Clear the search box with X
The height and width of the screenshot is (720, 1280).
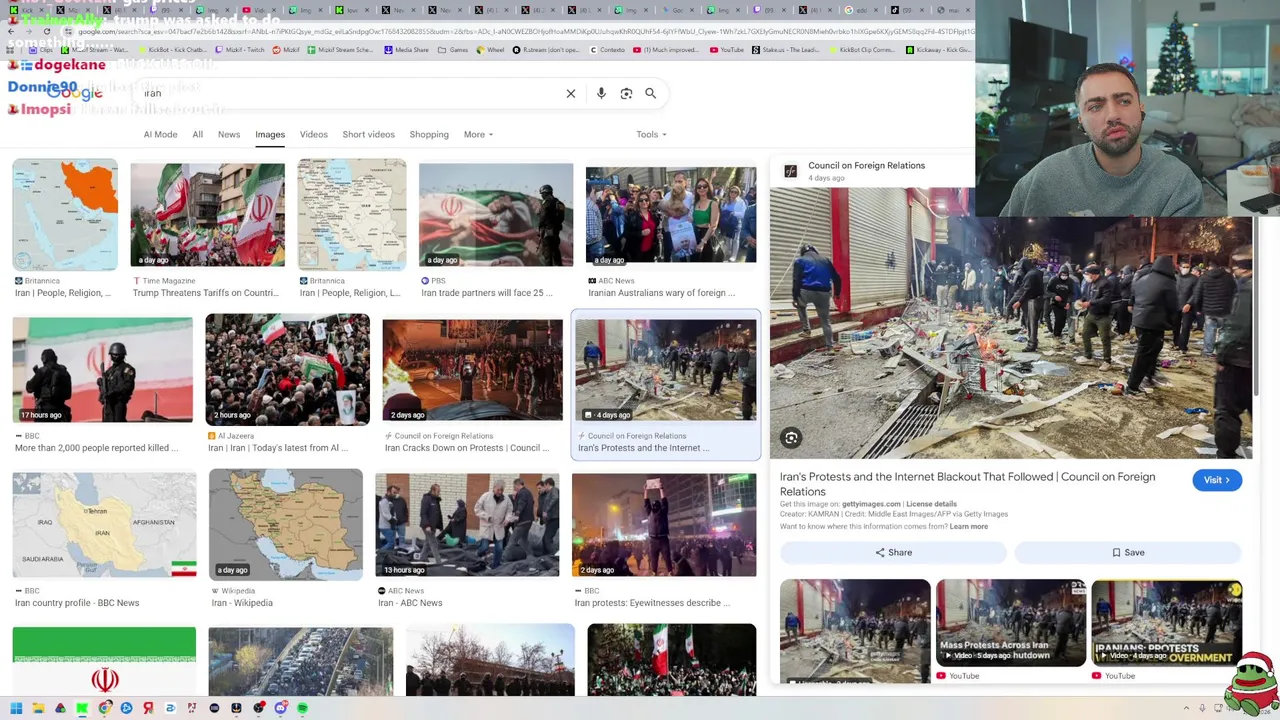571,93
